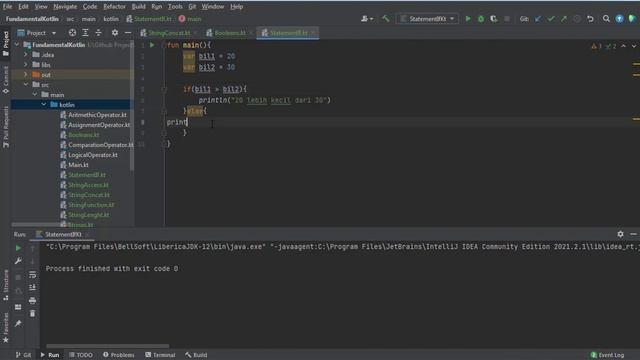
Task: Update project with the blue Git arrow
Action: point(538,19)
